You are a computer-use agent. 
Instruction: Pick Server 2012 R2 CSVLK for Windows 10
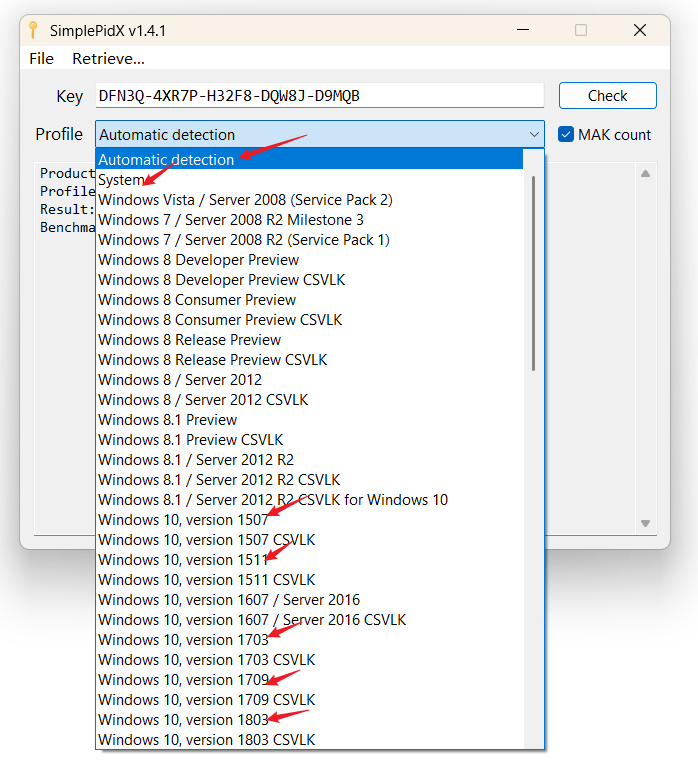(309, 499)
